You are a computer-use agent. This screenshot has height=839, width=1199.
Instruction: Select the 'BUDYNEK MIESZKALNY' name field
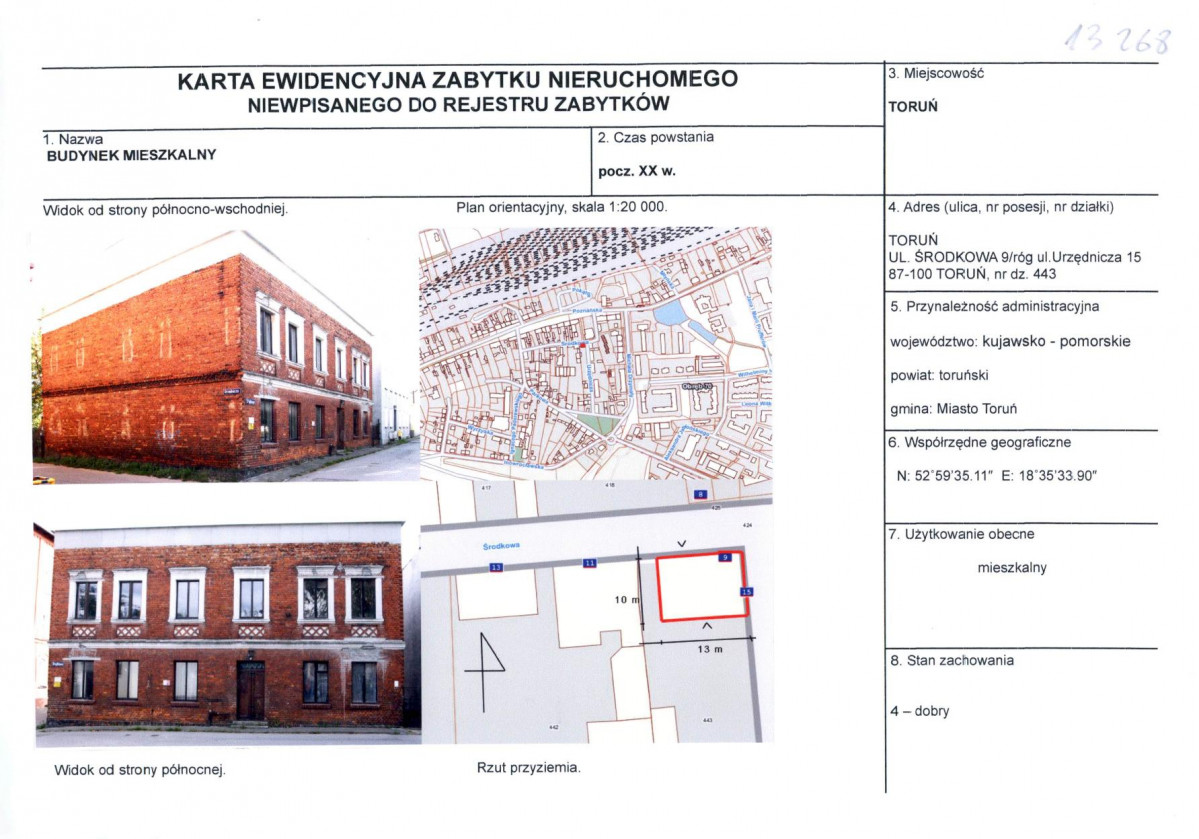pos(132,155)
